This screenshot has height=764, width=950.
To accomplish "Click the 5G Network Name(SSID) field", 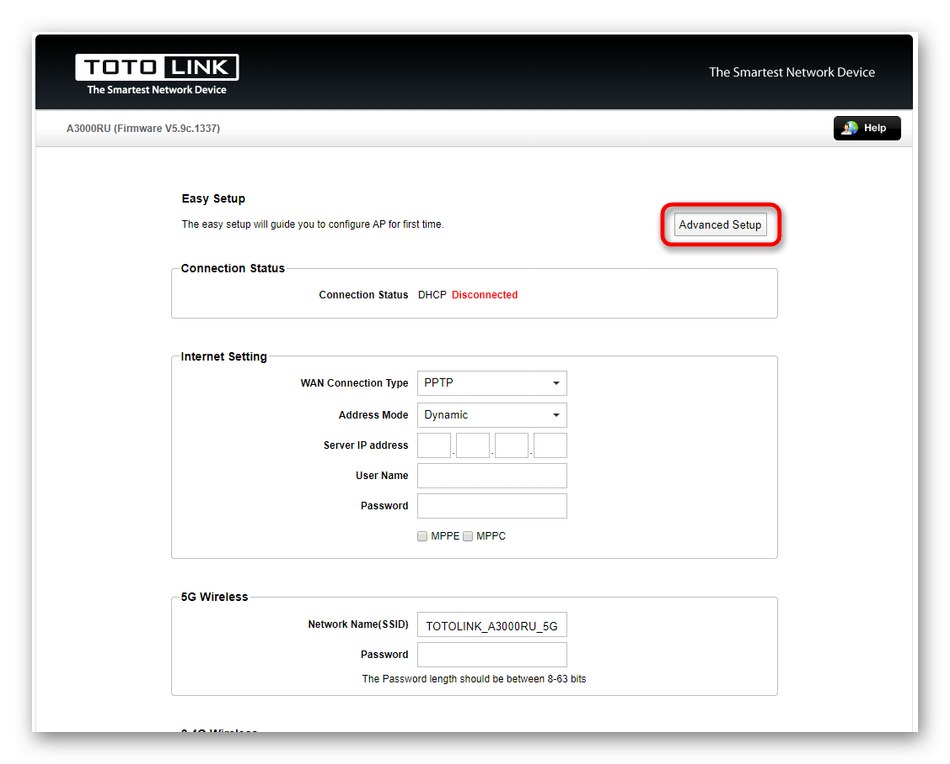I will tap(492, 625).
